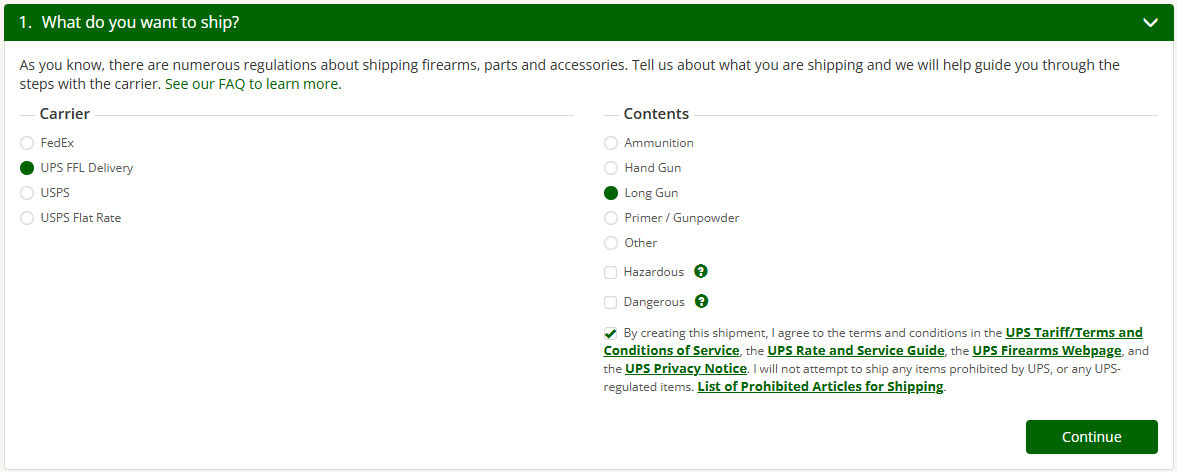Enable the Hazardous checkbox
The image size is (1177, 472).
(x=611, y=272)
